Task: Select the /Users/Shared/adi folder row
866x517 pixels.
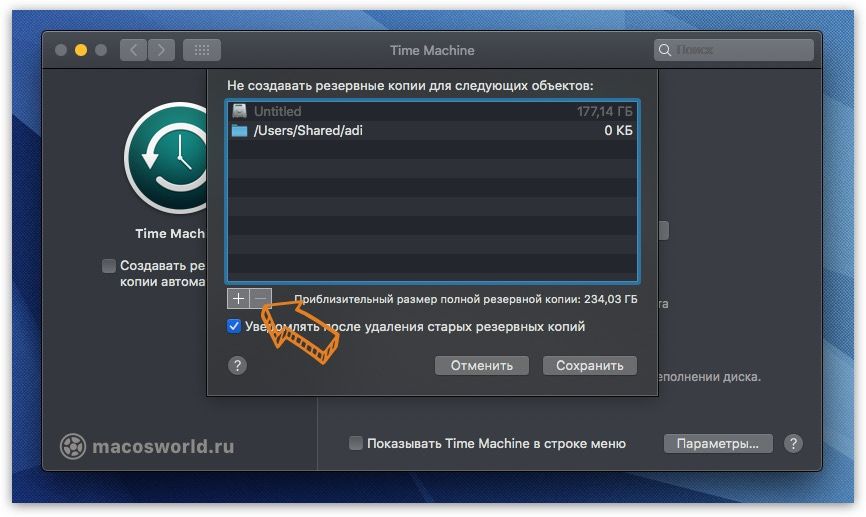Action: (432, 130)
